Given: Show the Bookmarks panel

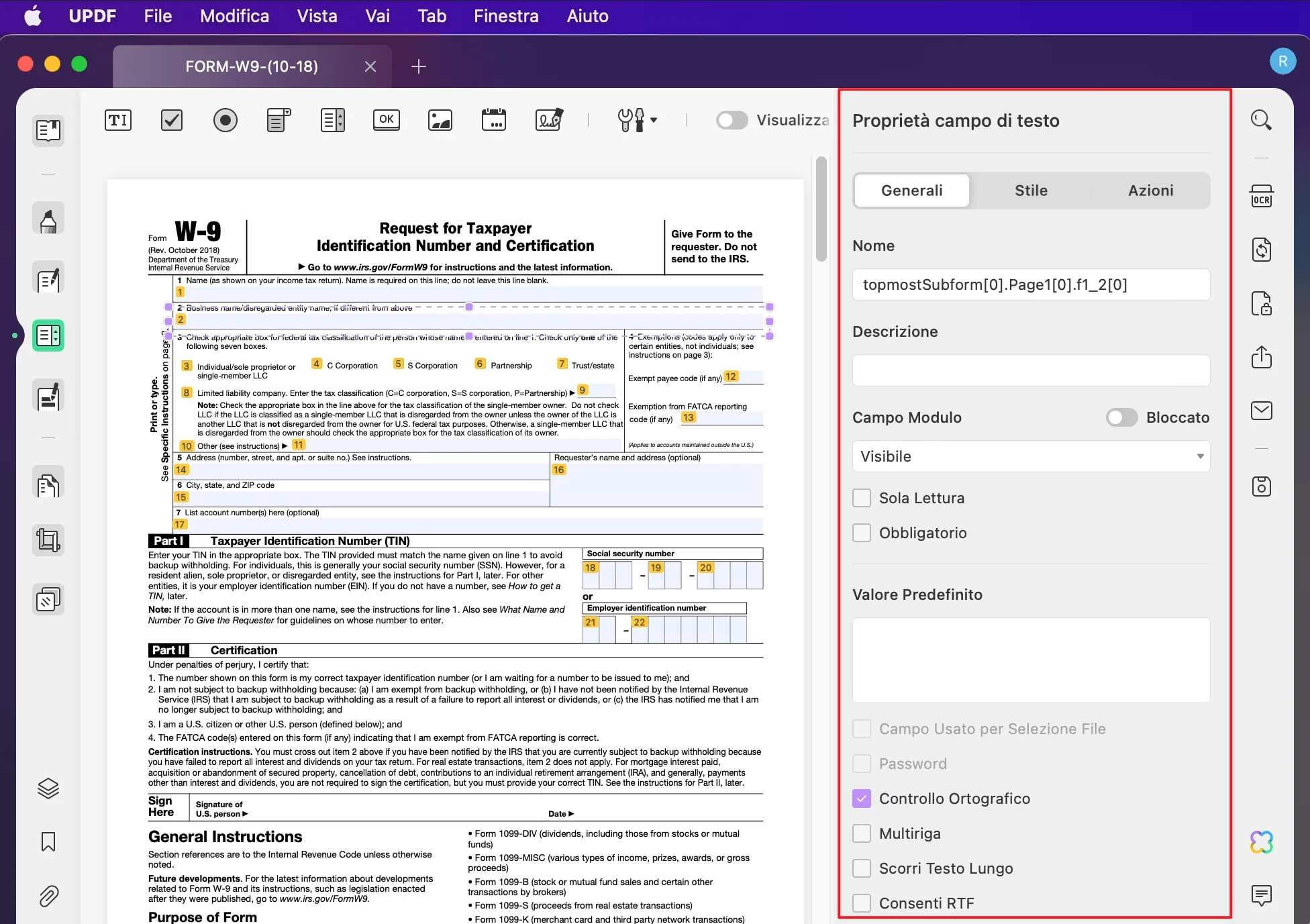Looking at the screenshot, I should (48, 842).
